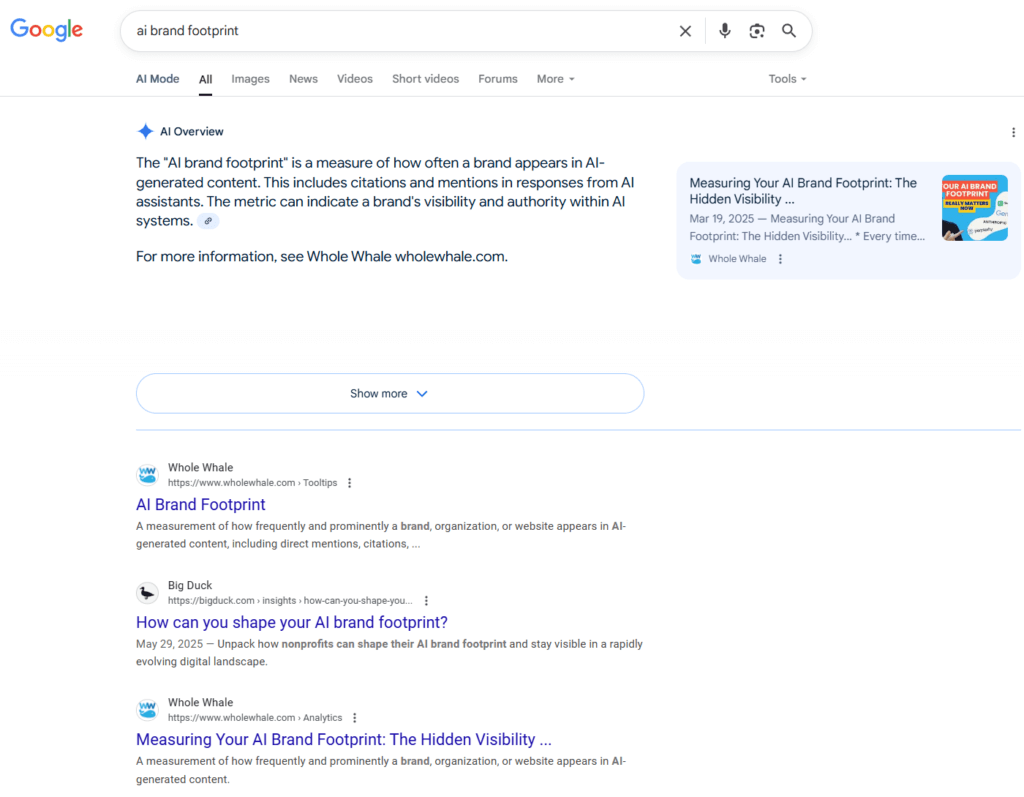Viewport: 1024px width, 797px height.
Task: Click the AI Brand Footprint article thumbnail
Action: 974,208
